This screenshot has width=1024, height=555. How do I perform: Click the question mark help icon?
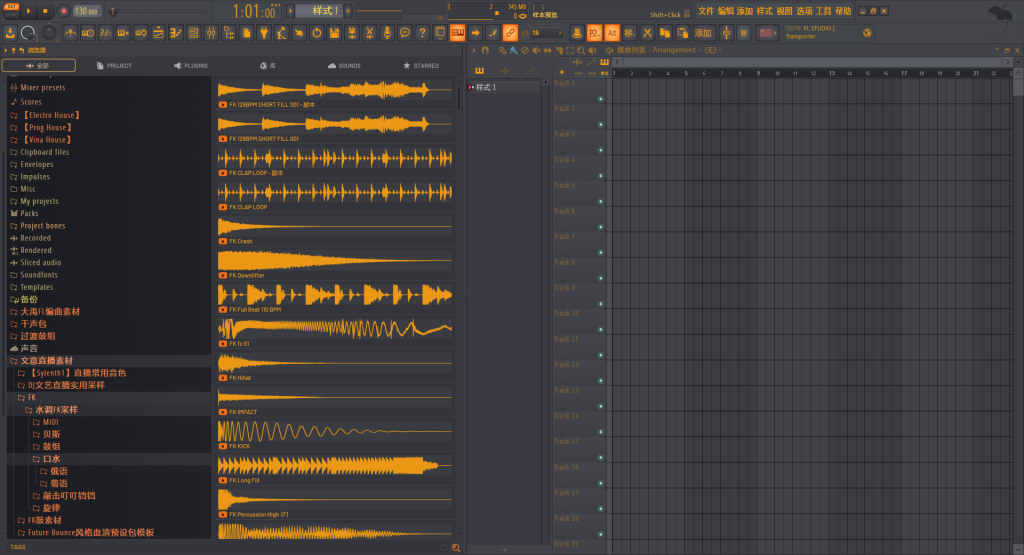423,33
